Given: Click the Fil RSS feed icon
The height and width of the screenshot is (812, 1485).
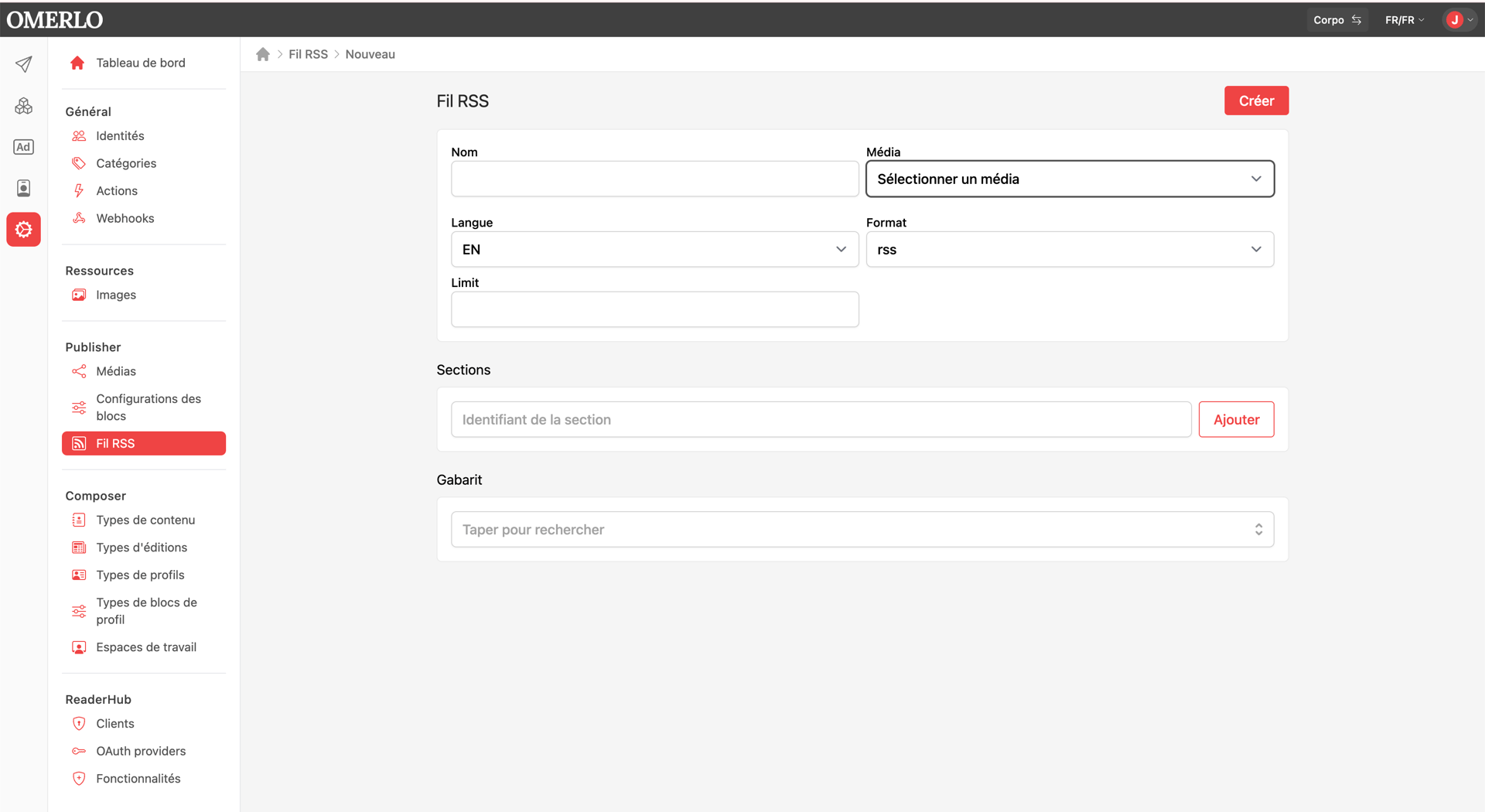Looking at the screenshot, I should (79, 443).
